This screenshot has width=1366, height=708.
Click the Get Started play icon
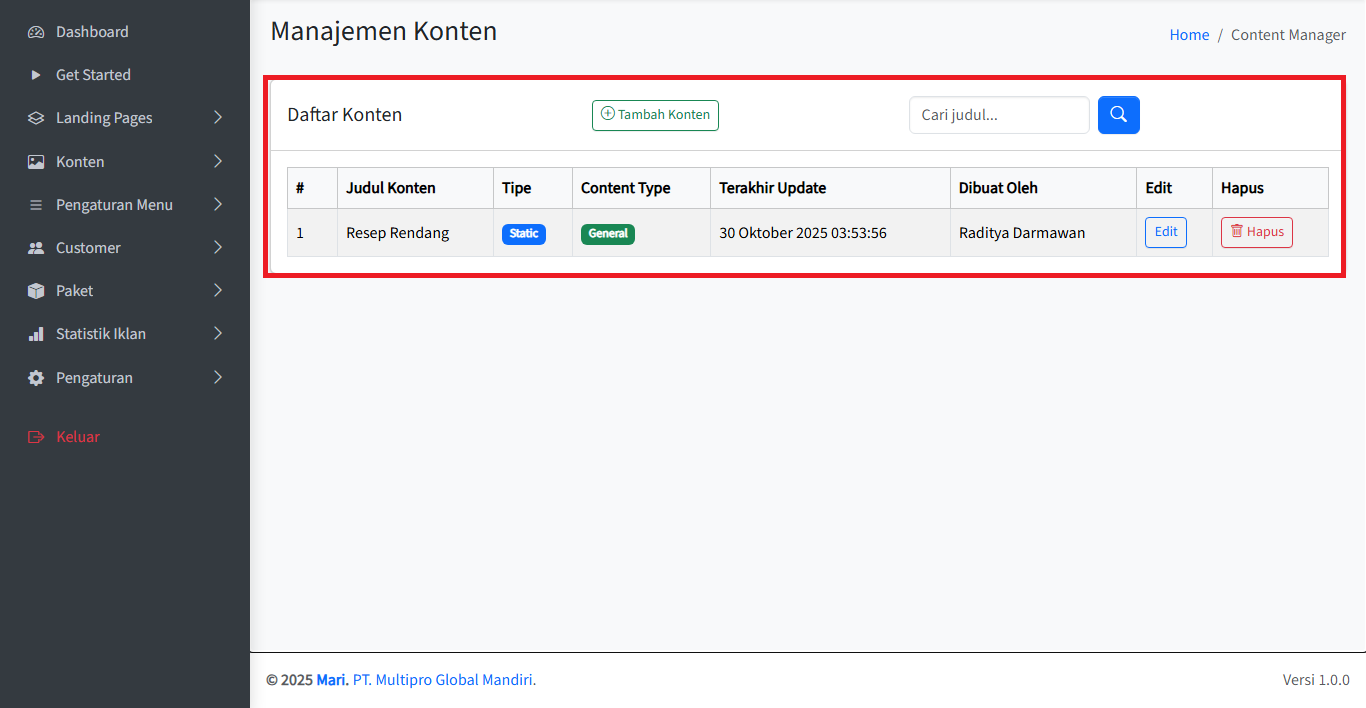(x=36, y=75)
